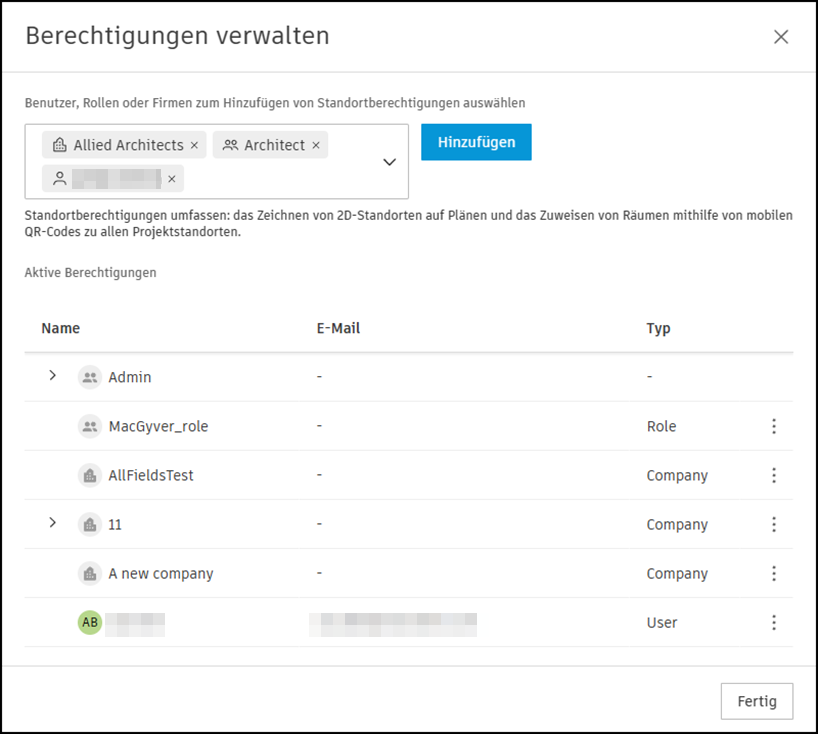Viewport: 818px width, 734px height.
Task: Open the user selection dropdown arrow
Action: pos(390,162)
